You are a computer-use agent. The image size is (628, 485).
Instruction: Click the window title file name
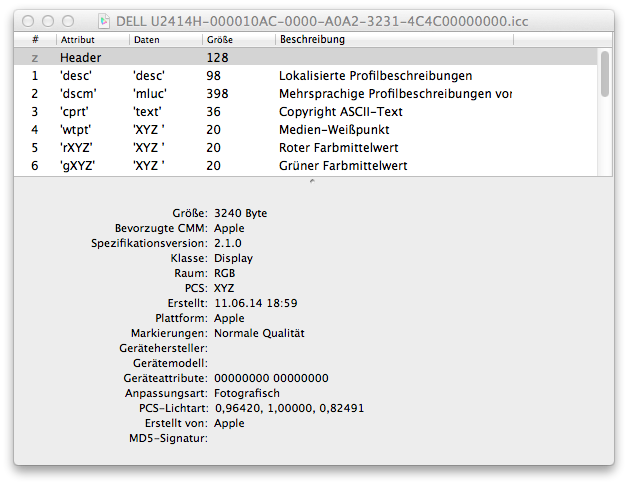tap(322, 21)
